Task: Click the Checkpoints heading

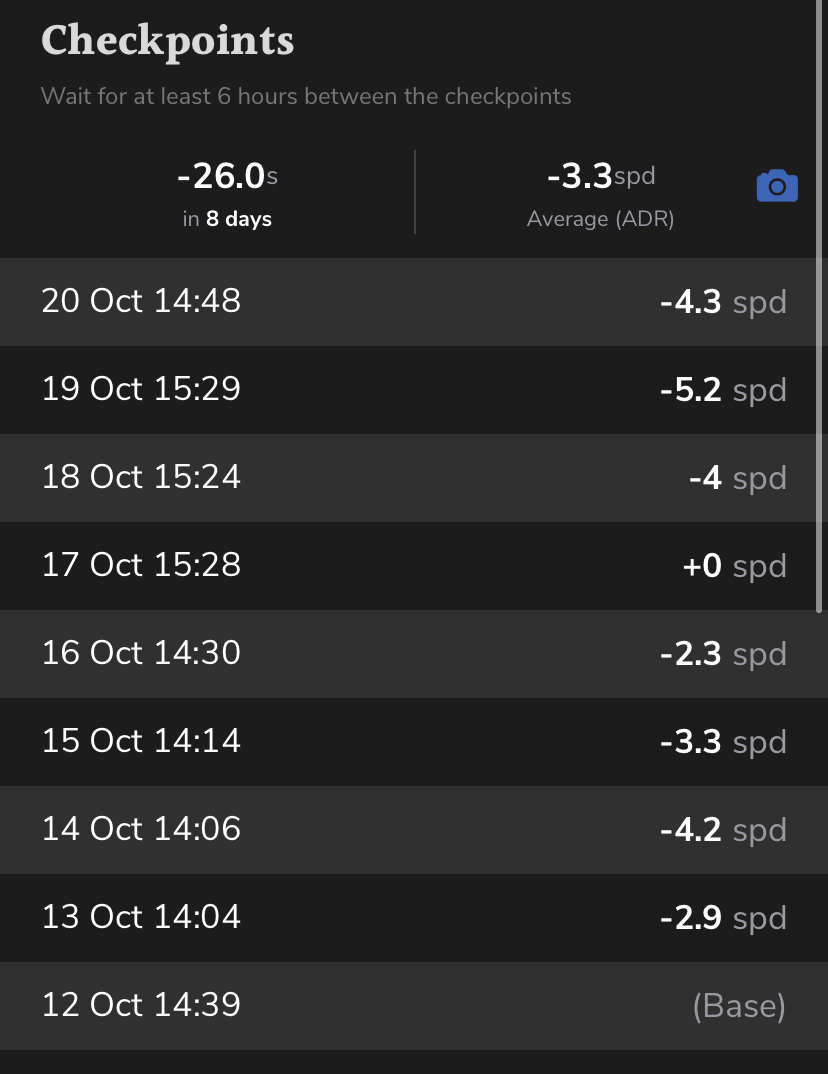Action: pos(168,41)
